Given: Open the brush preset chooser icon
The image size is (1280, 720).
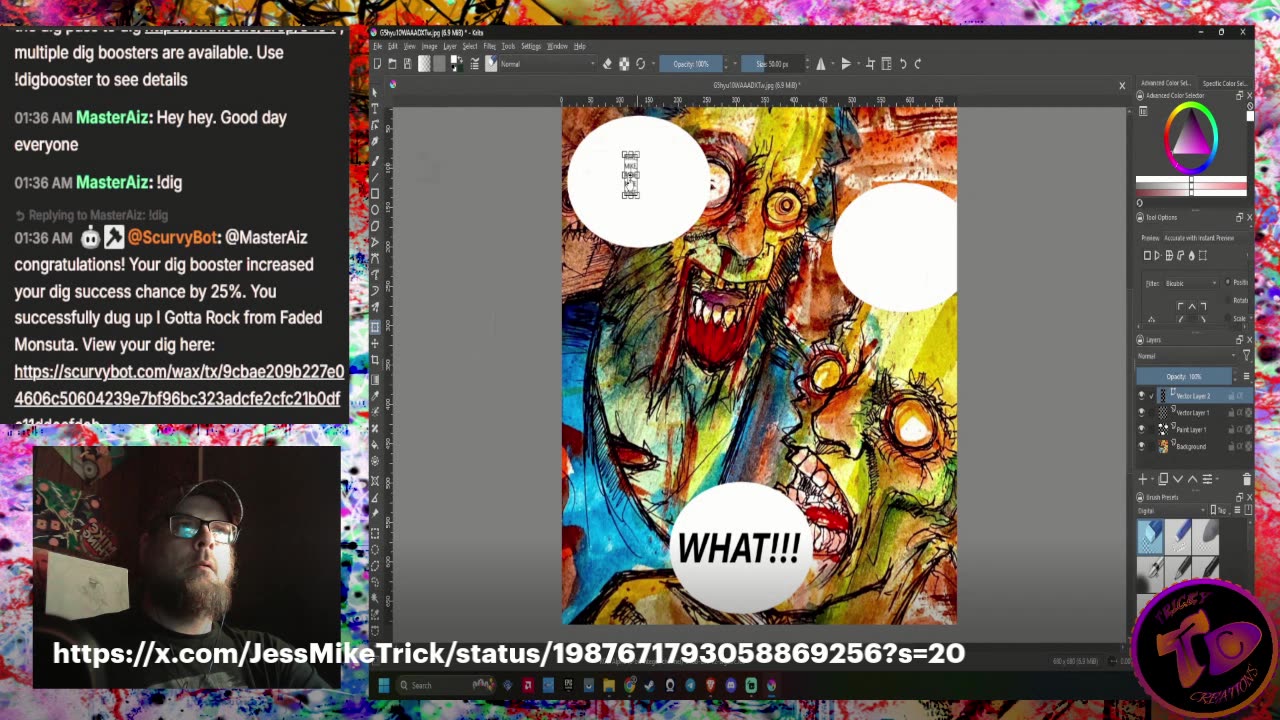Looking at the screenshot, I should pos(491,64).
